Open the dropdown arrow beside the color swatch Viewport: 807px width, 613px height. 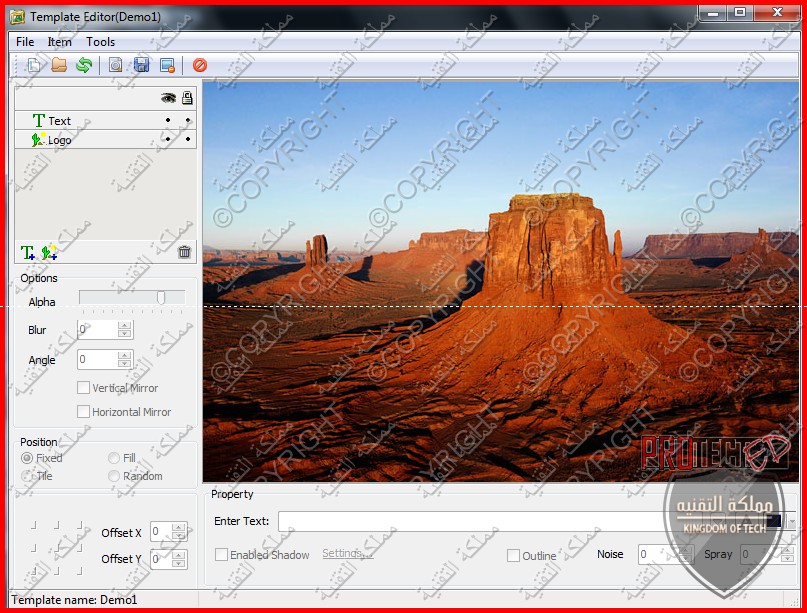pos(791,521)
